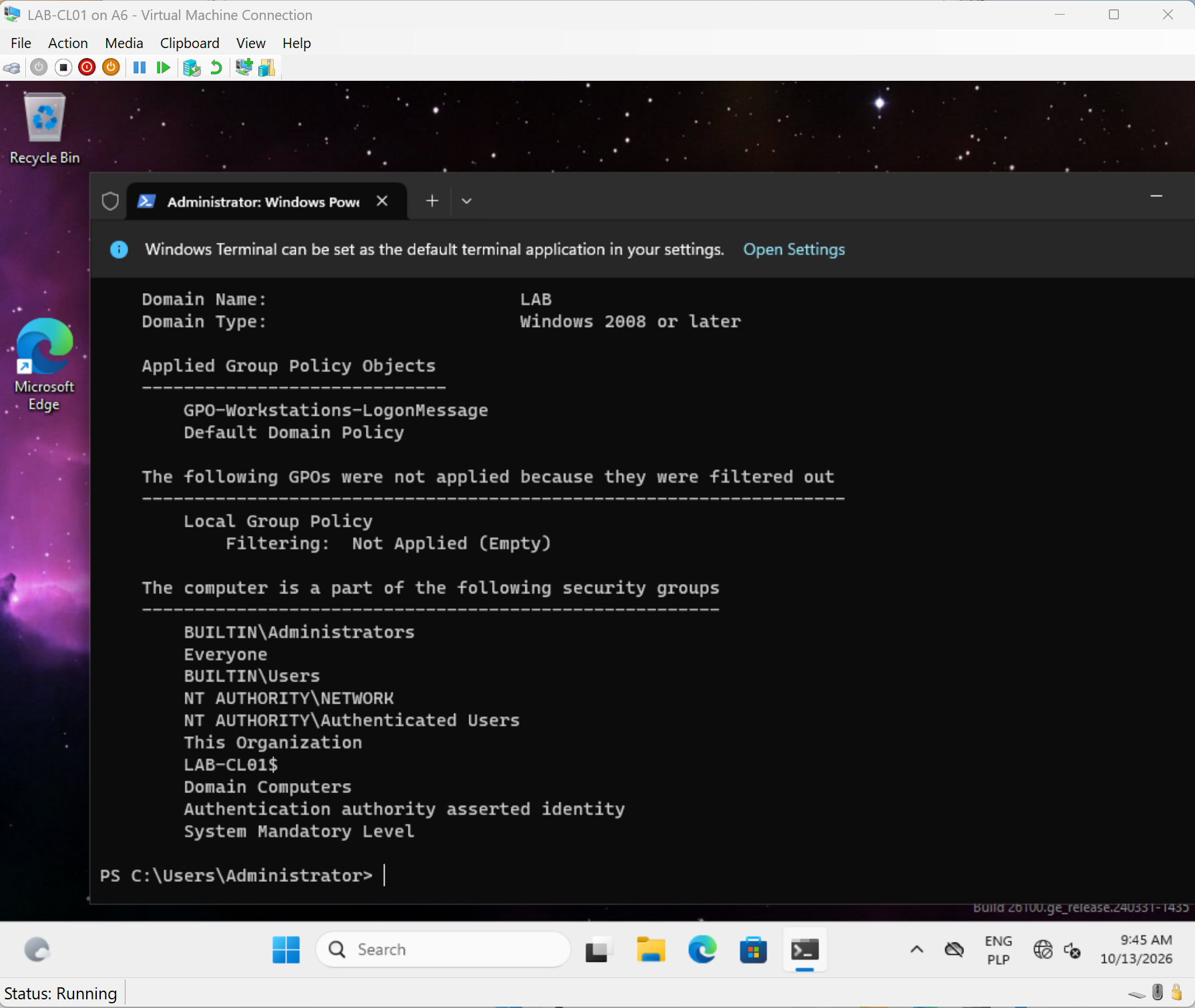Click the greyed-out Start power icon
The image size is (1195, 1008).
(x=39, y=67)
